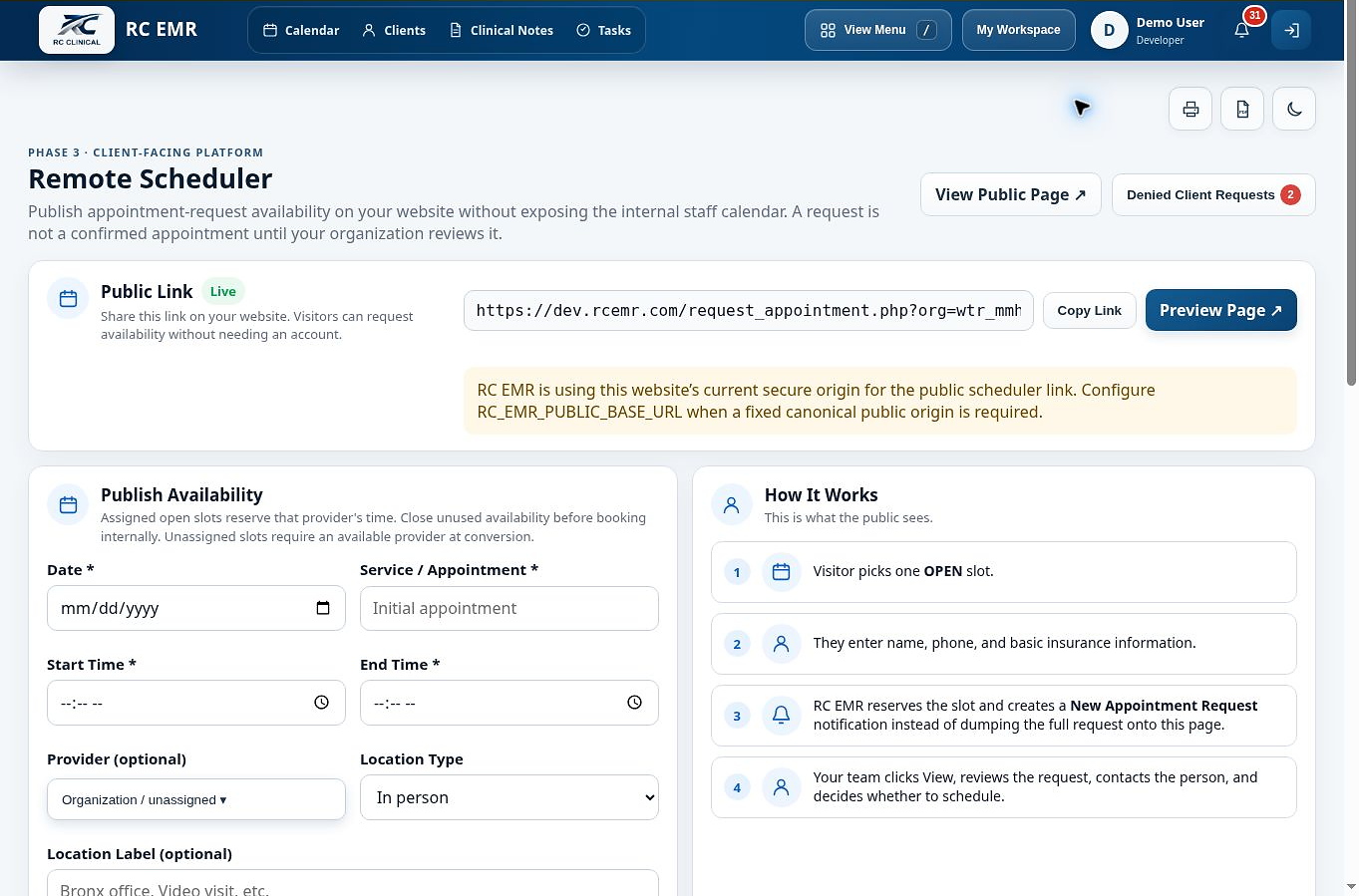Click View Public Page link

click(1011, 194)
